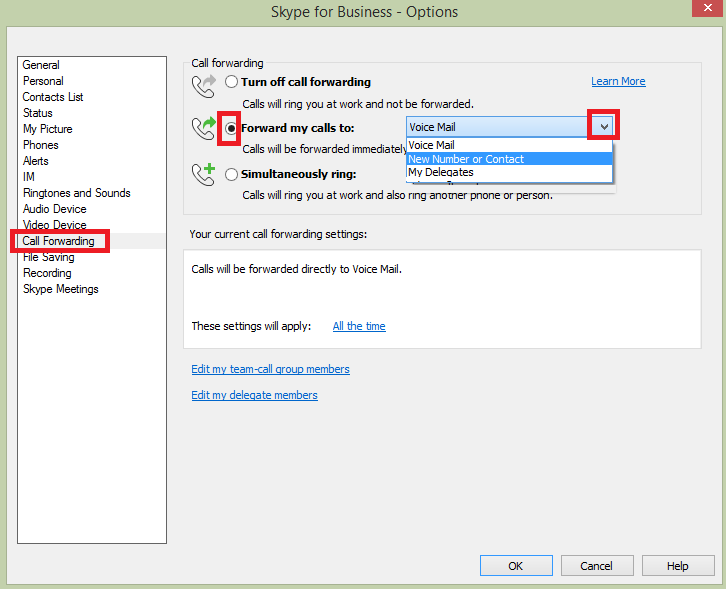Click the phone icon beside Turn off call forwarding
Viewport: 726px width, 589px height.
[x=204, y=86]
